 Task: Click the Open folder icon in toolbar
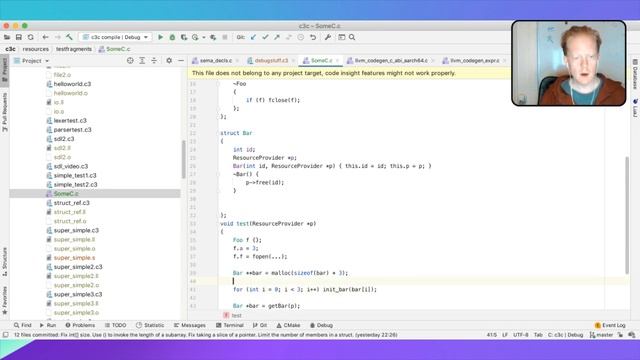coord(7,37)
